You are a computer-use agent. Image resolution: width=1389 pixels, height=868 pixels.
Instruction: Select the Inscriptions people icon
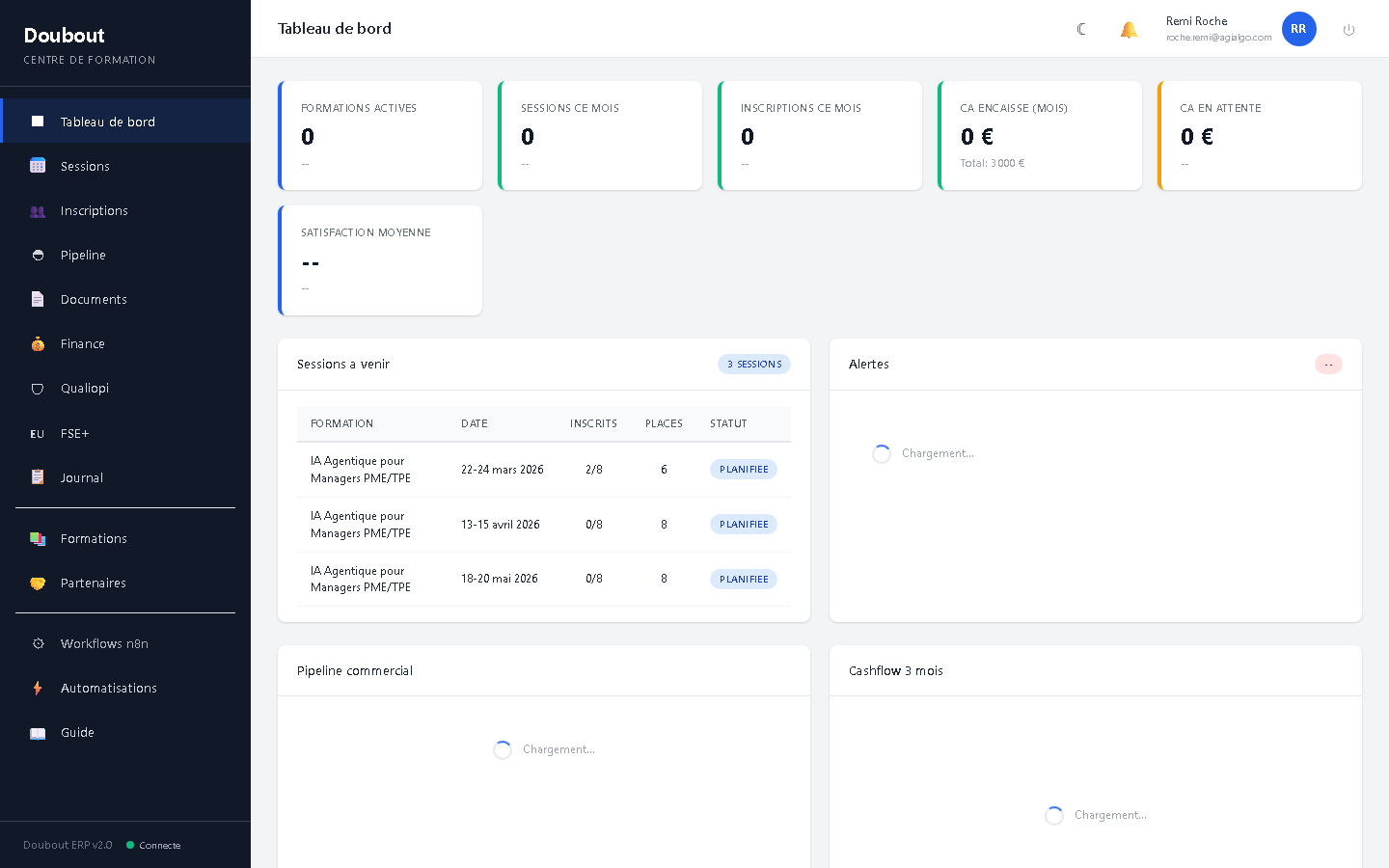point(38,210)
